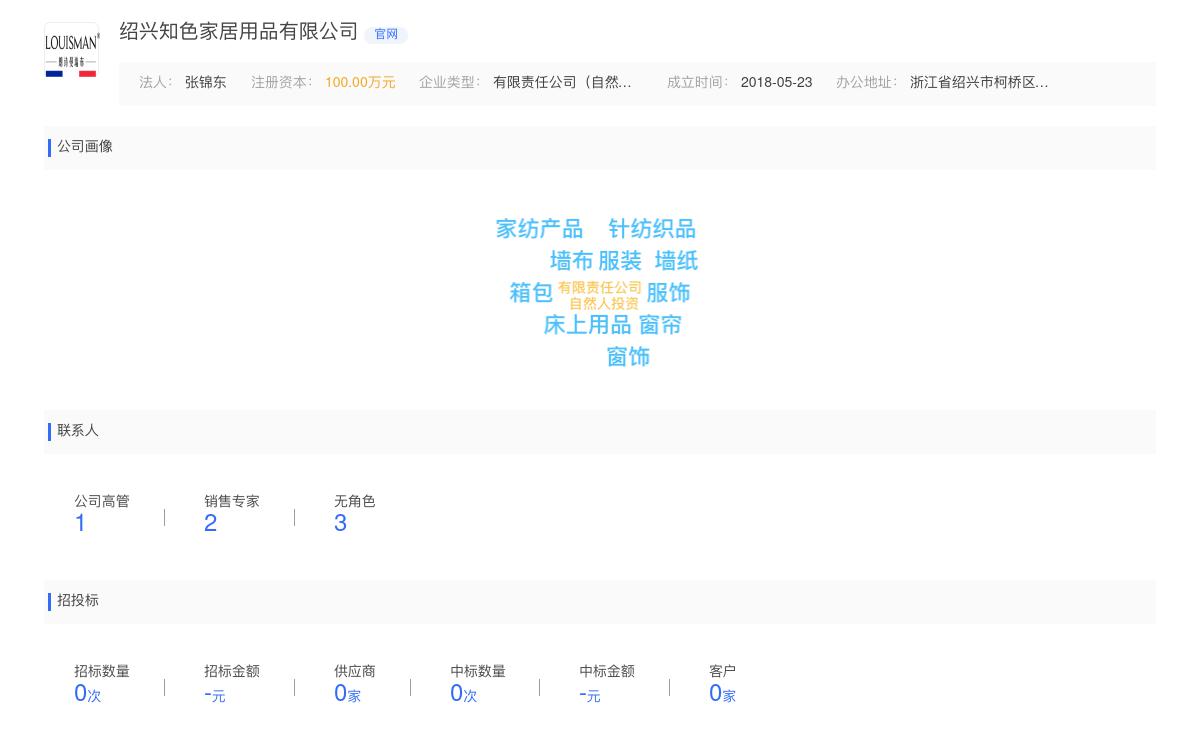Click the 窗饰 tag at the word cloud bottom
This screenshot has height=752, width=1200.
pos(628,357)
